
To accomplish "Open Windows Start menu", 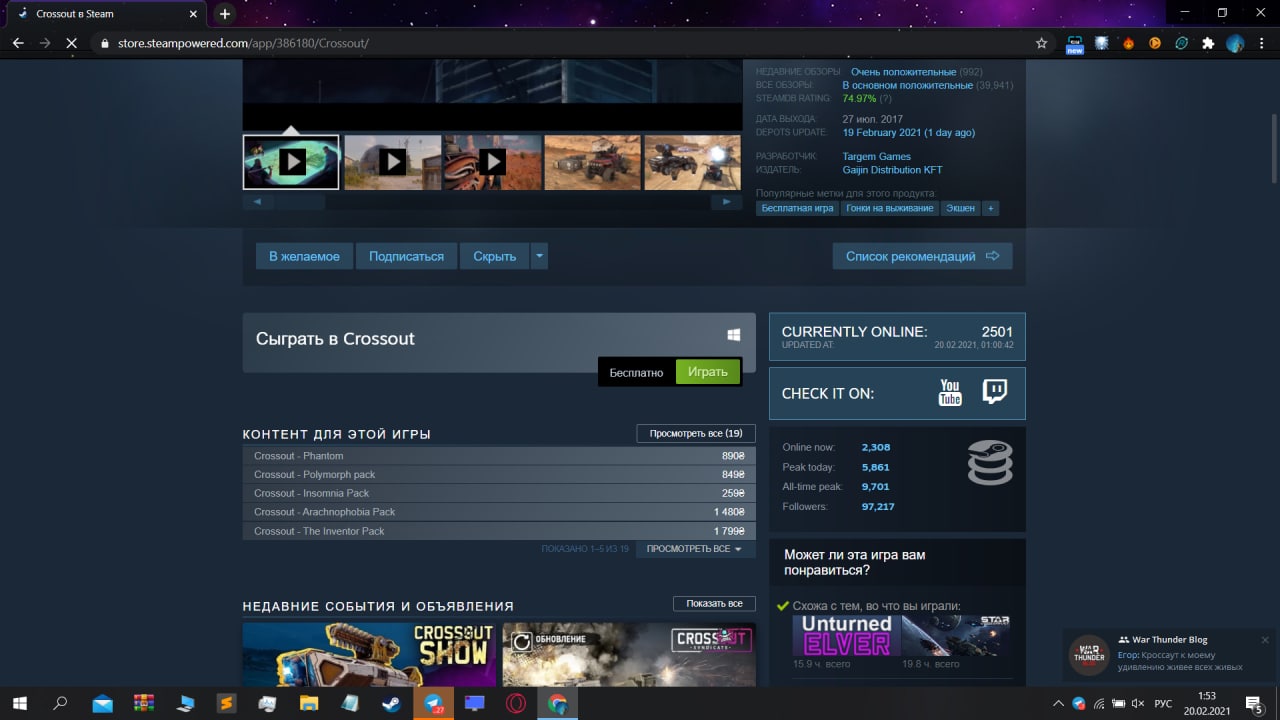I will [19, 703].
